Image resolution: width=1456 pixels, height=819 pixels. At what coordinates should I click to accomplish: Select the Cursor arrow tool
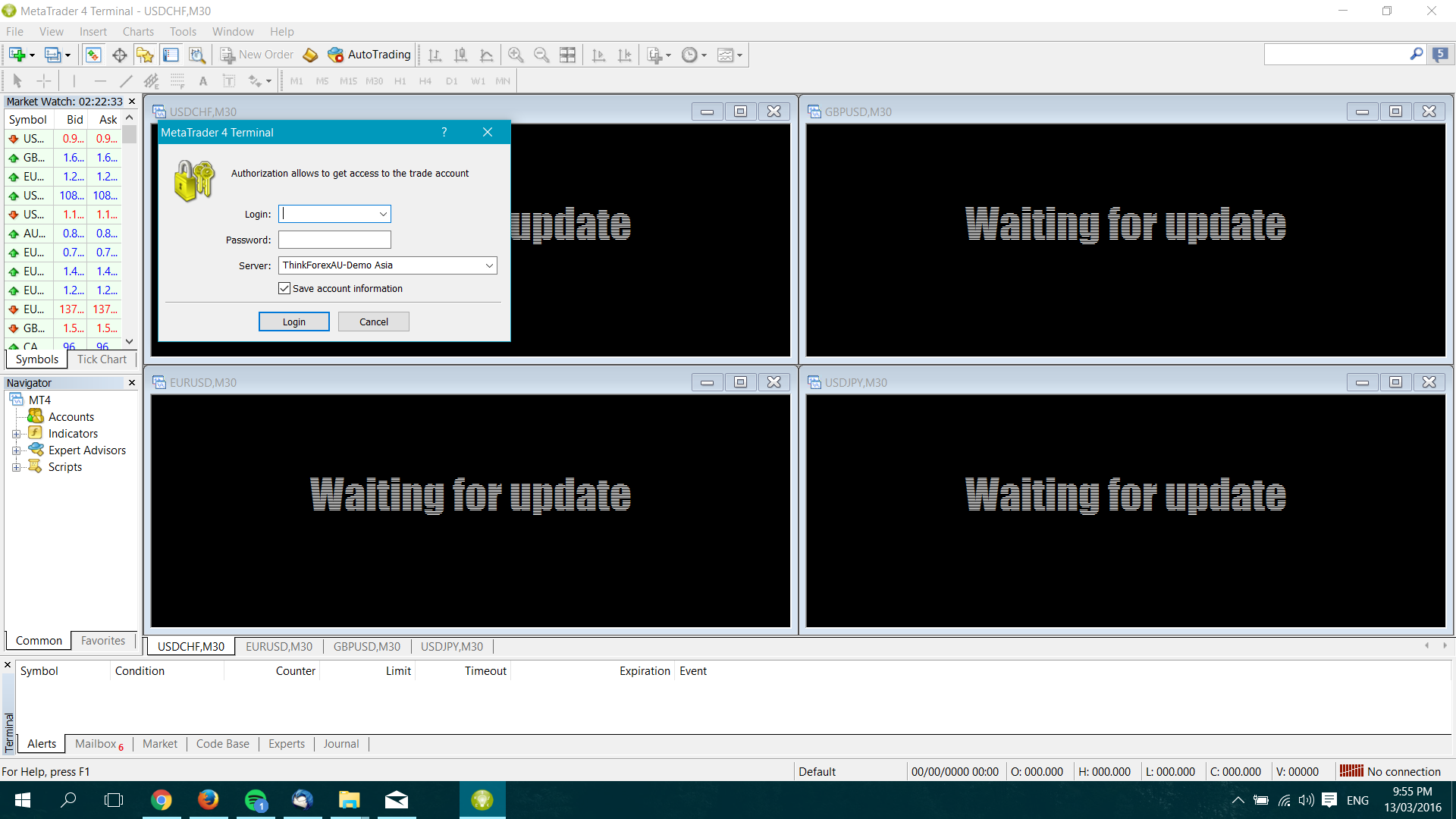point(17,80)
